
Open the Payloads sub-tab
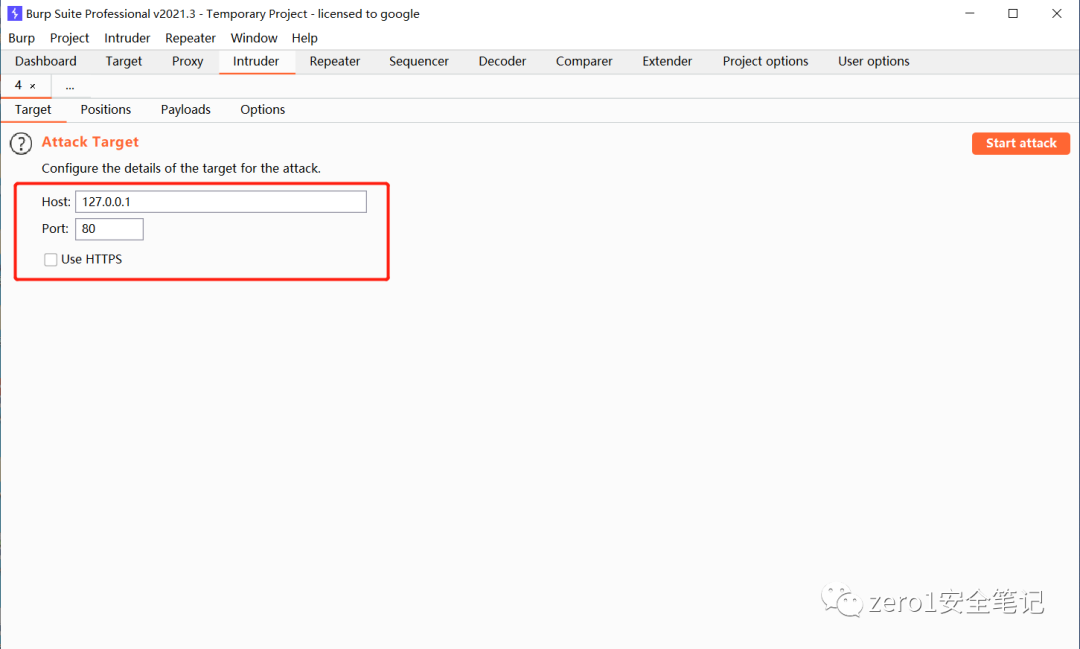[x=185, y=110]
